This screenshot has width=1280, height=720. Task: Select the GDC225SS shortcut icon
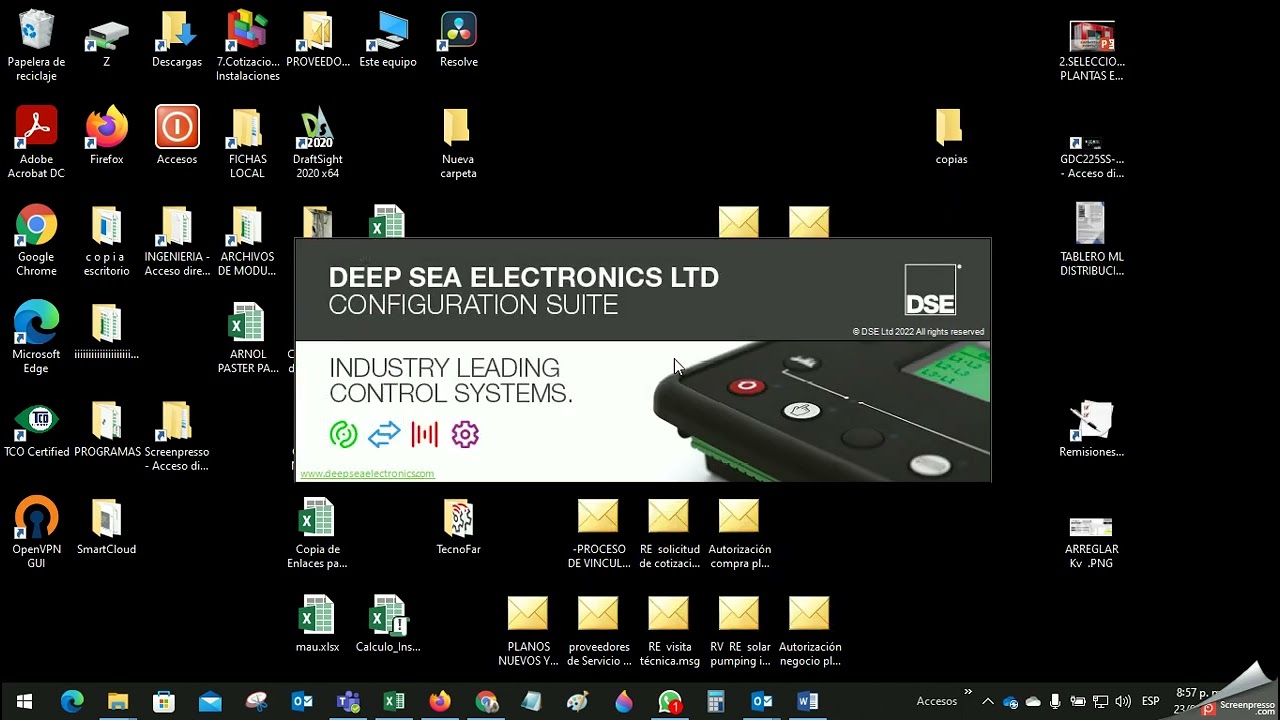click(x=1091, y=157)
